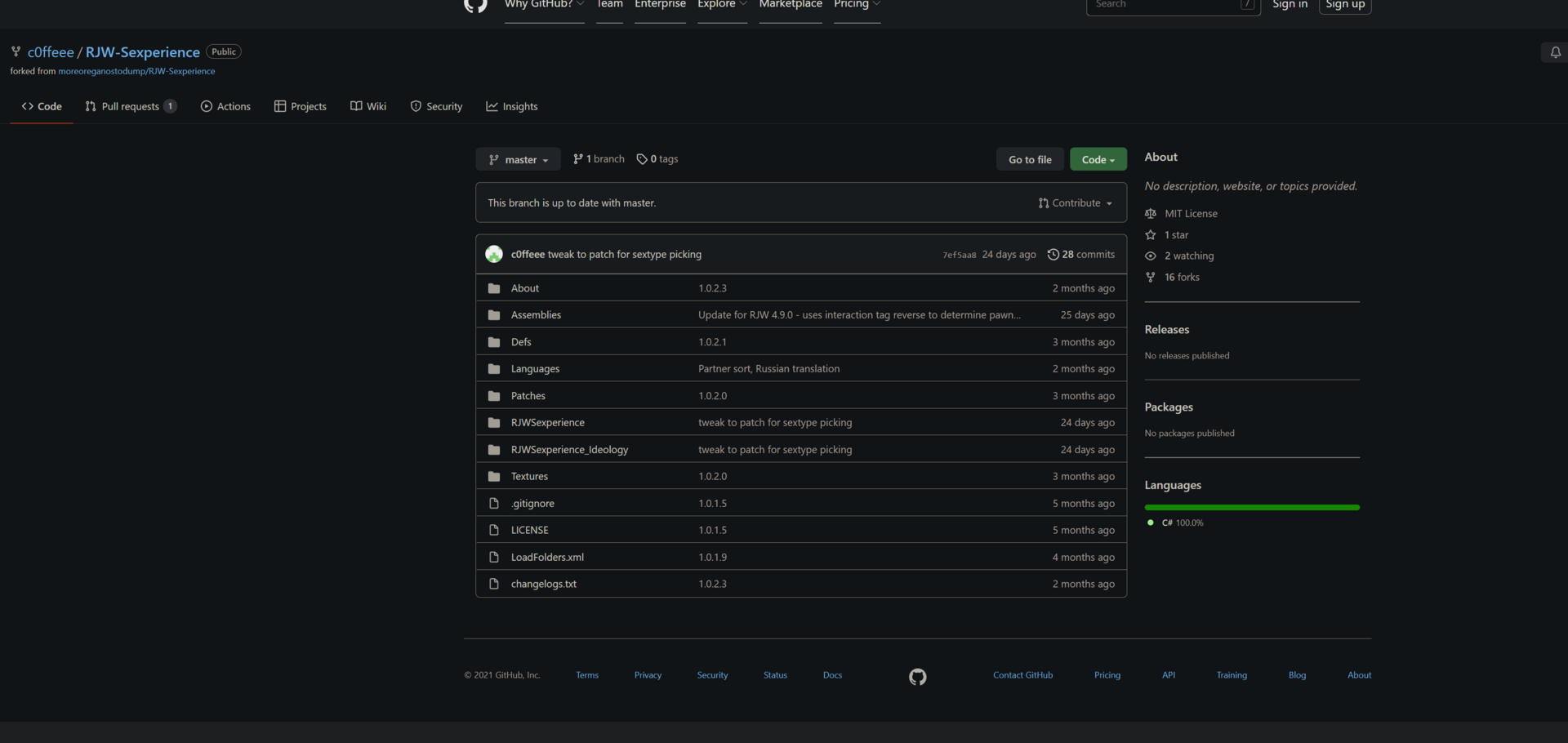Click the 7ef5aa8 commit hash
The width and height of the screenshot is (1568, 743).
959,255
